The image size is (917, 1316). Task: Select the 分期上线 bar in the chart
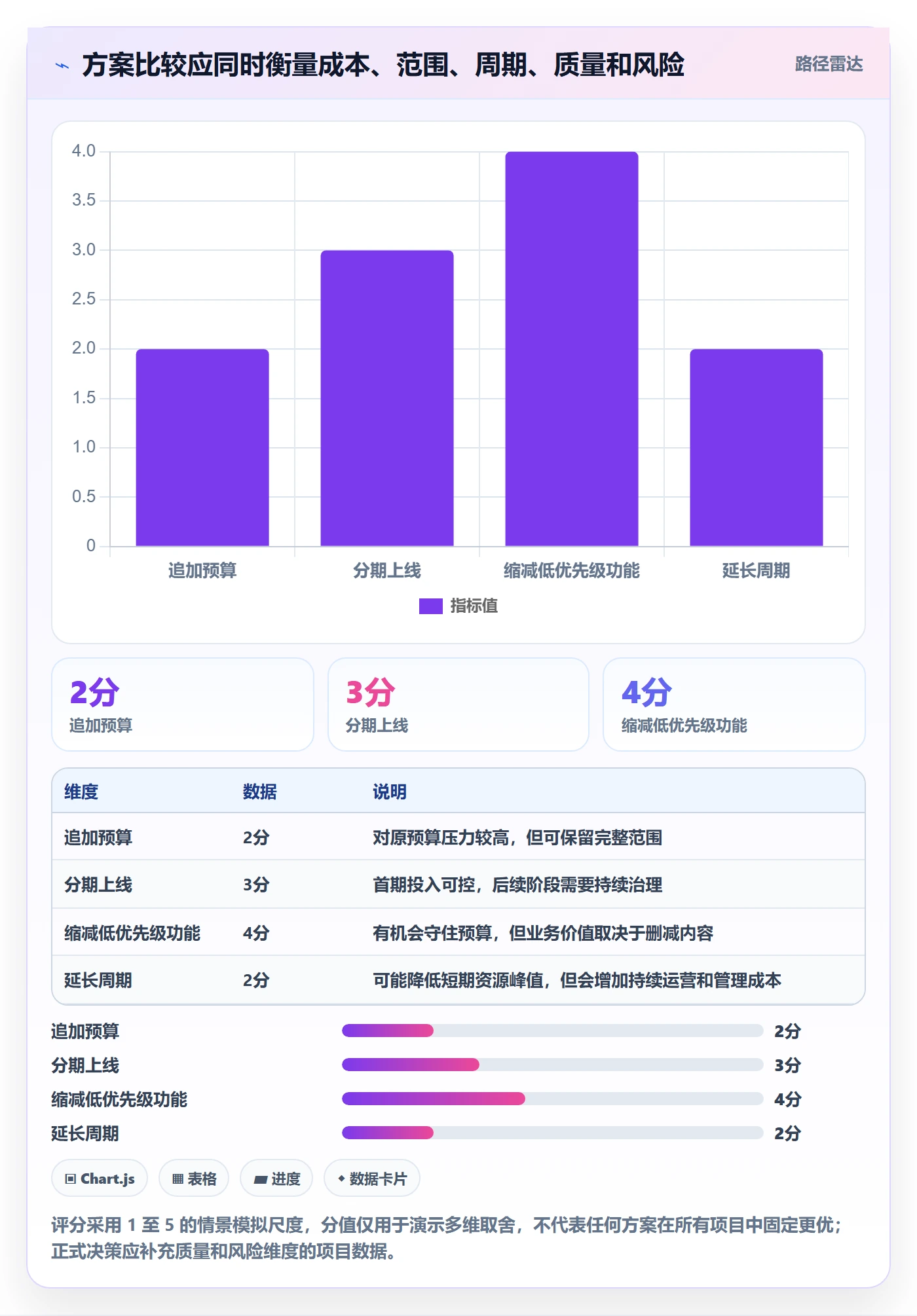tap(387, 398)
